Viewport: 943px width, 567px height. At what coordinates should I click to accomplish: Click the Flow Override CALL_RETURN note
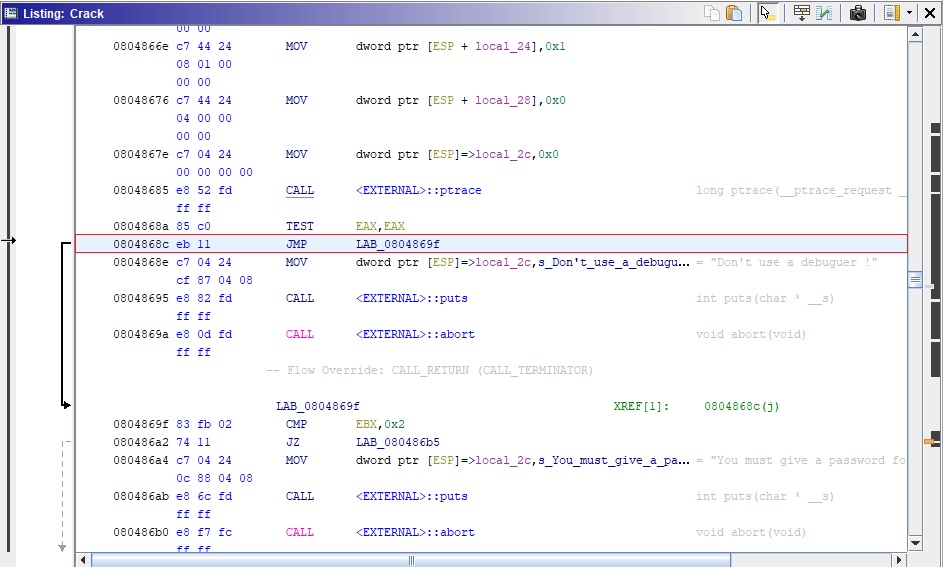click(x=429, y=370)
